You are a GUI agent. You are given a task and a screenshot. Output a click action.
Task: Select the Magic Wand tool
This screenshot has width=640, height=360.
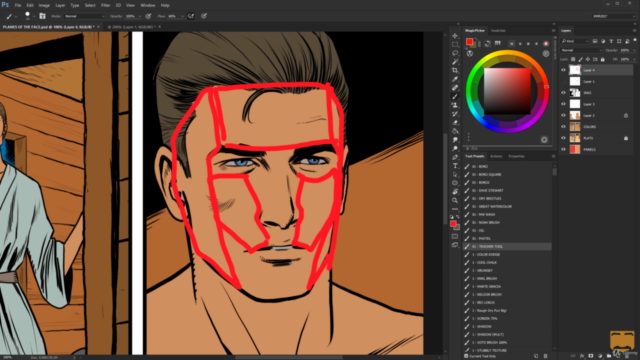click(455, 62)
